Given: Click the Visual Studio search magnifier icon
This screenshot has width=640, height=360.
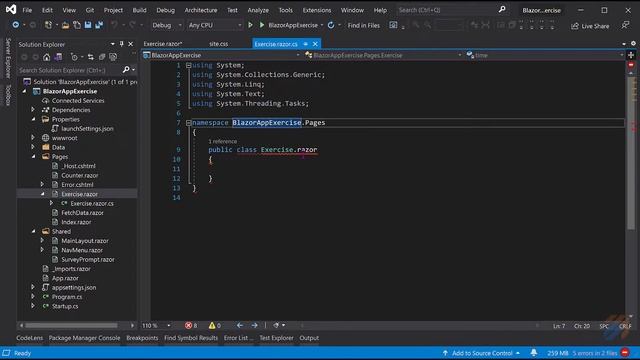Looking at the screenshot, I should 502,9.
